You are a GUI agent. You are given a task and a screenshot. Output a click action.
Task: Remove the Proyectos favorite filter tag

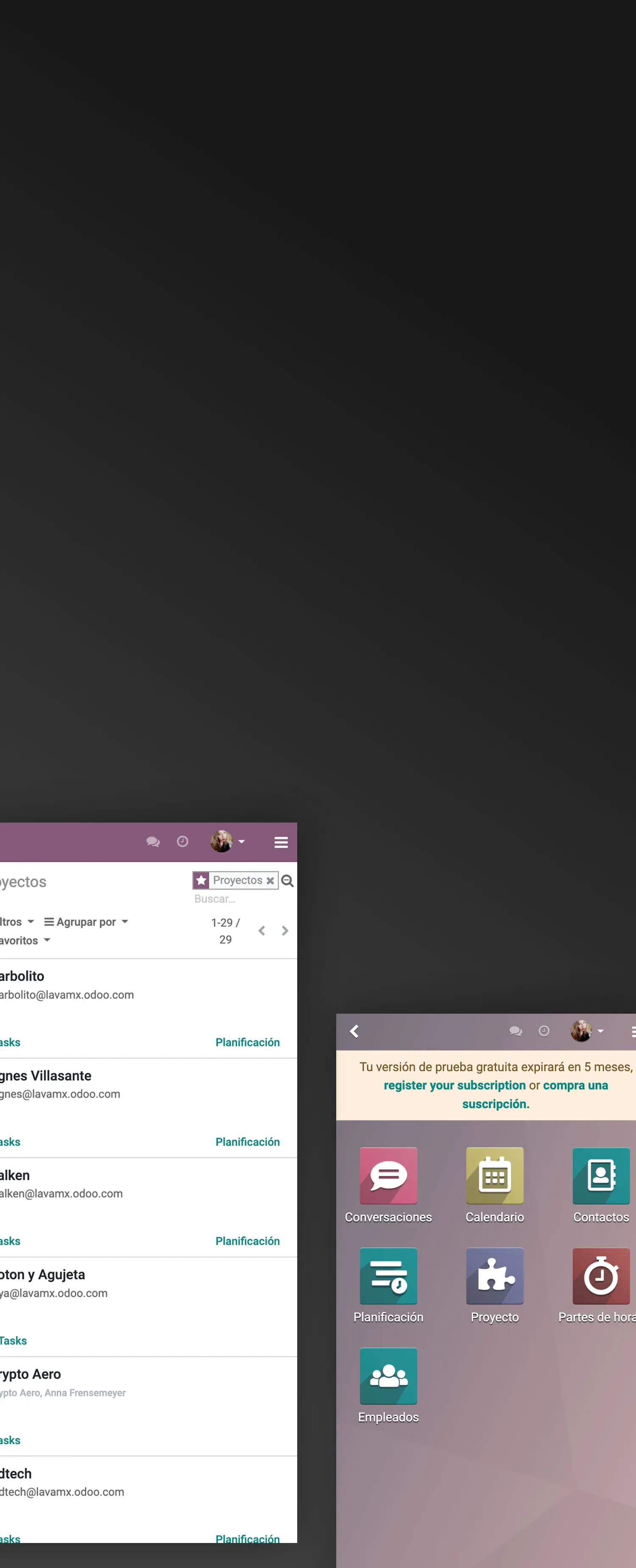pyautogui.click(x=270, y=881)
